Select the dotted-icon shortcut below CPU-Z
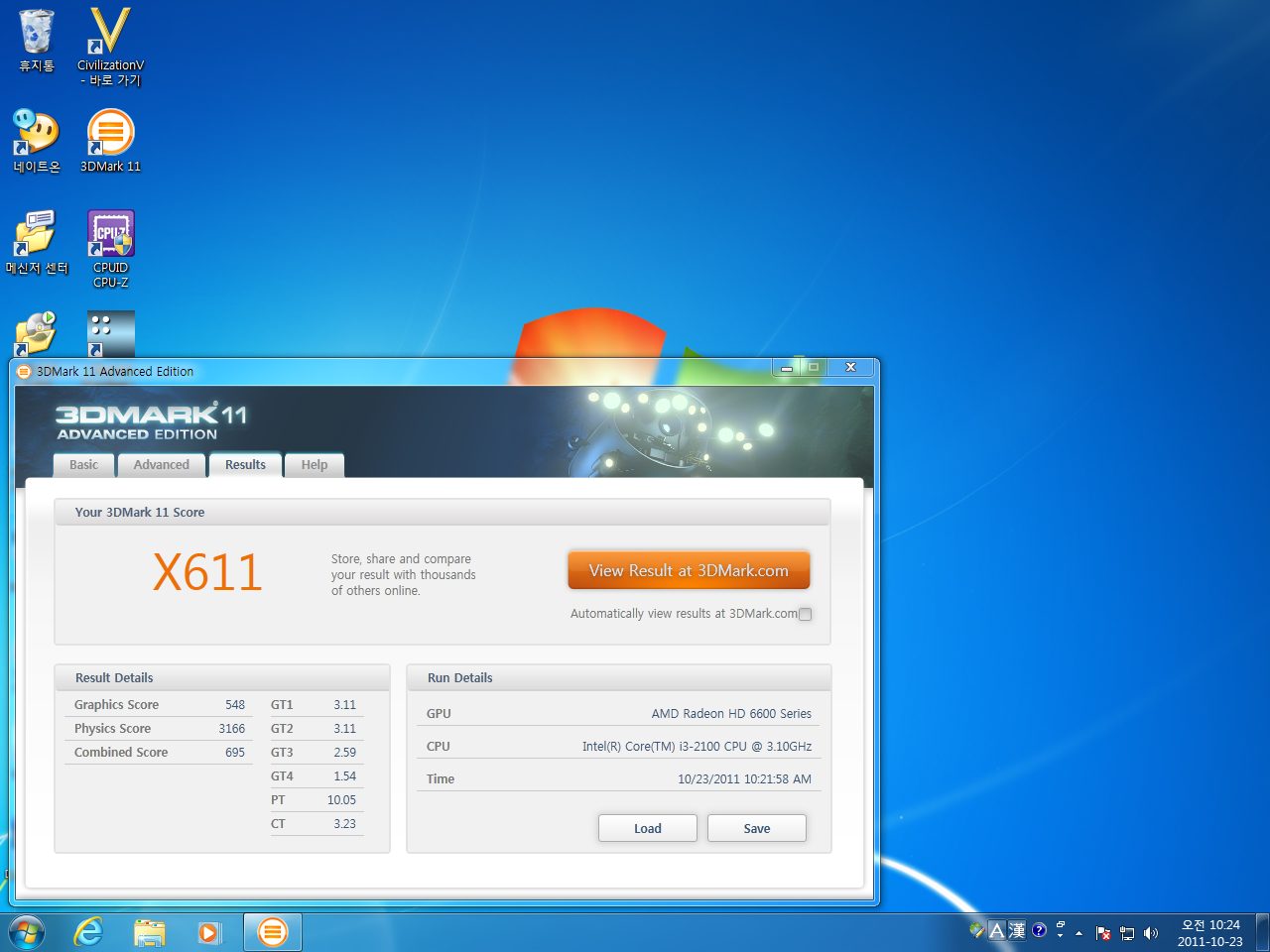This screenshot has height=952, width=1270. pyautogui.click(x=110, y=334)
